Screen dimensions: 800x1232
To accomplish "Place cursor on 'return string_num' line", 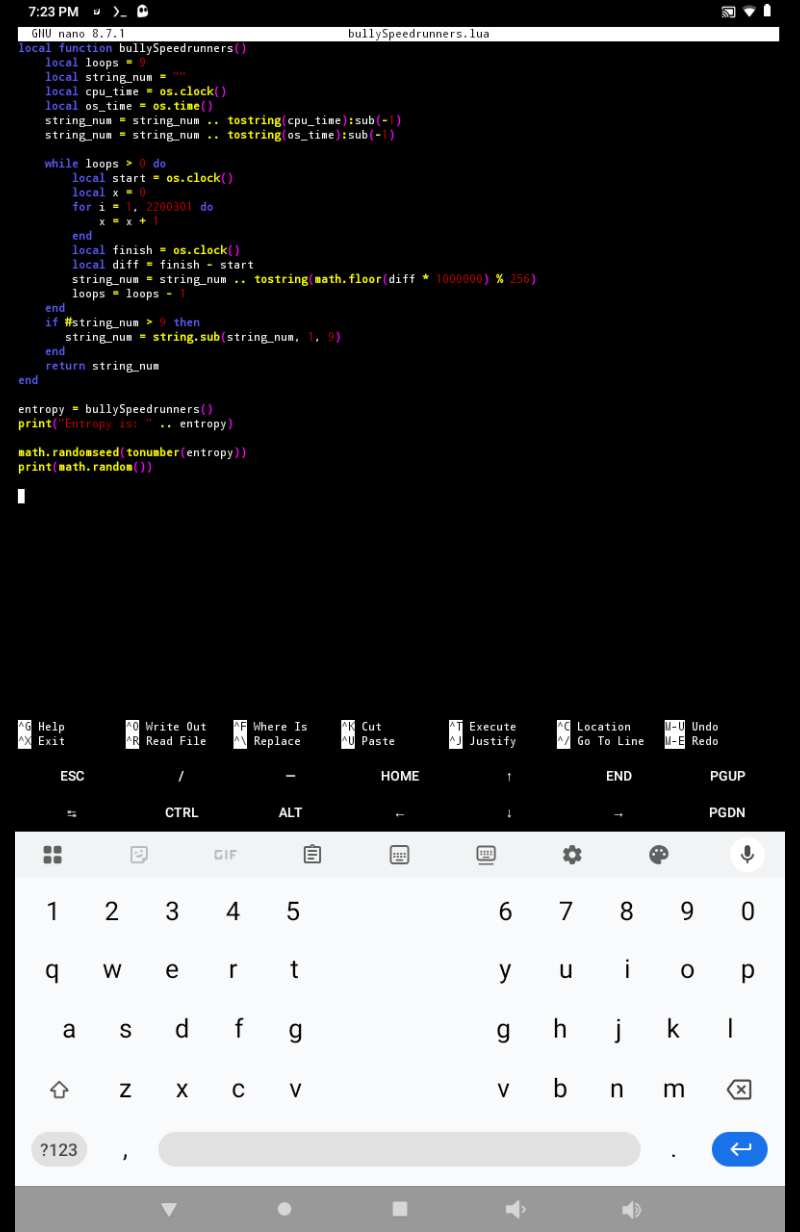I will click(102, 366).
